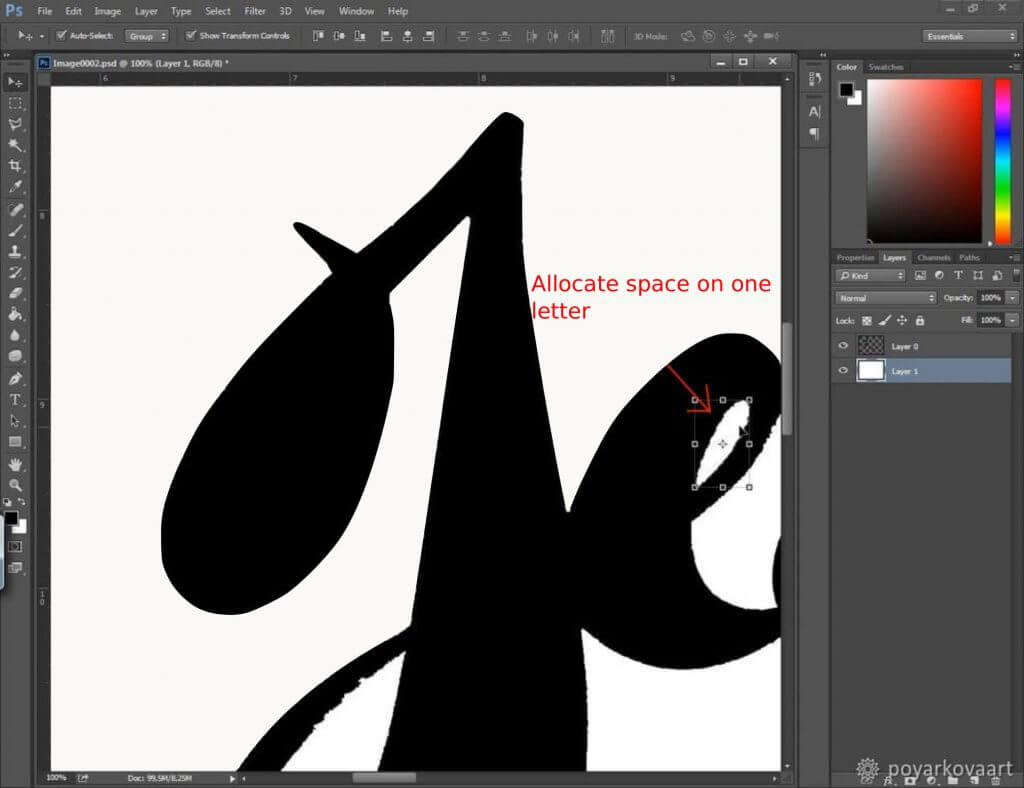
Task: Select the Rectangle shape tool
Action: click(15, 442)
